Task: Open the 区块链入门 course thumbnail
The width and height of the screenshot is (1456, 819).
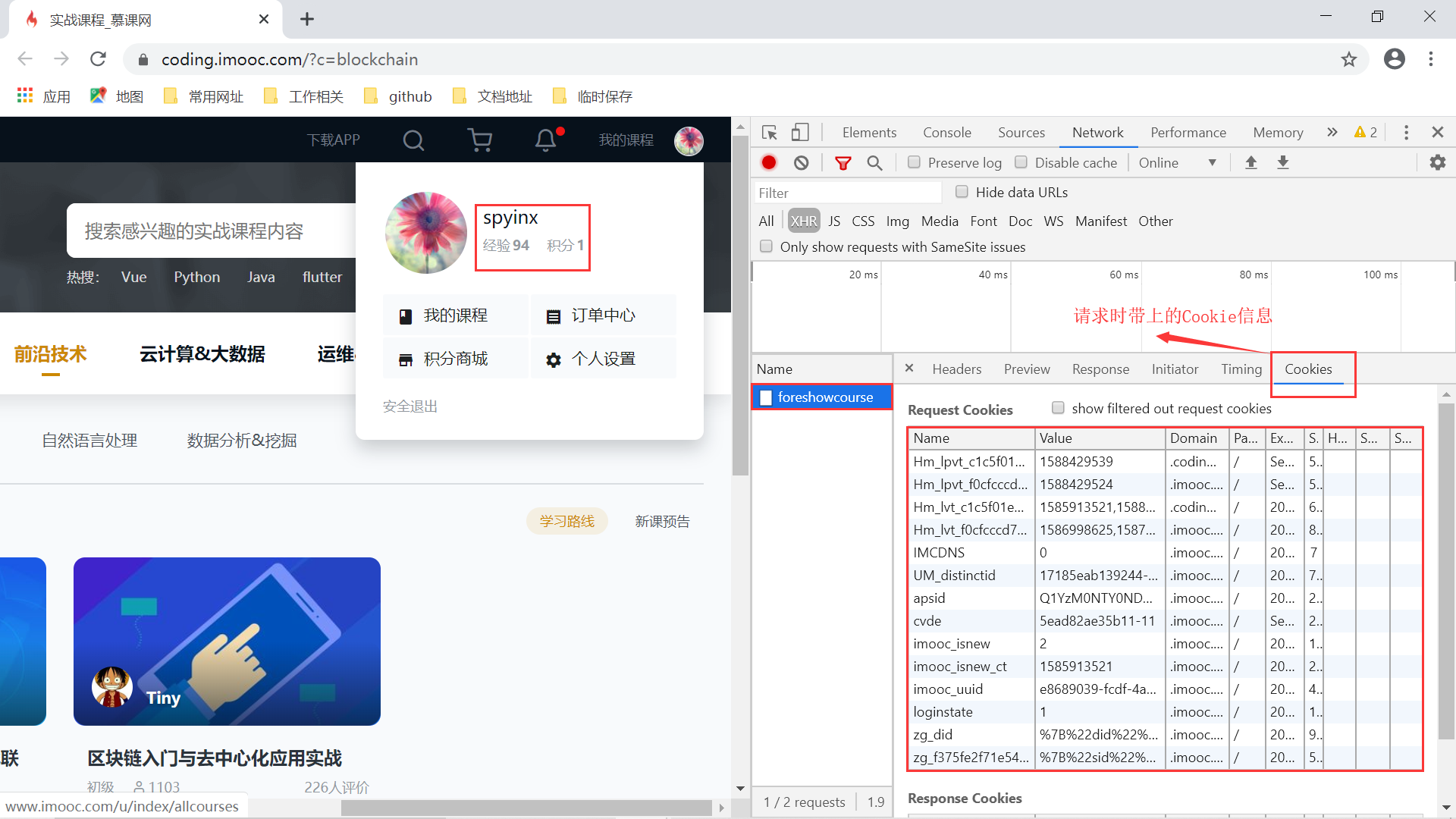Action: click(227, 642)
